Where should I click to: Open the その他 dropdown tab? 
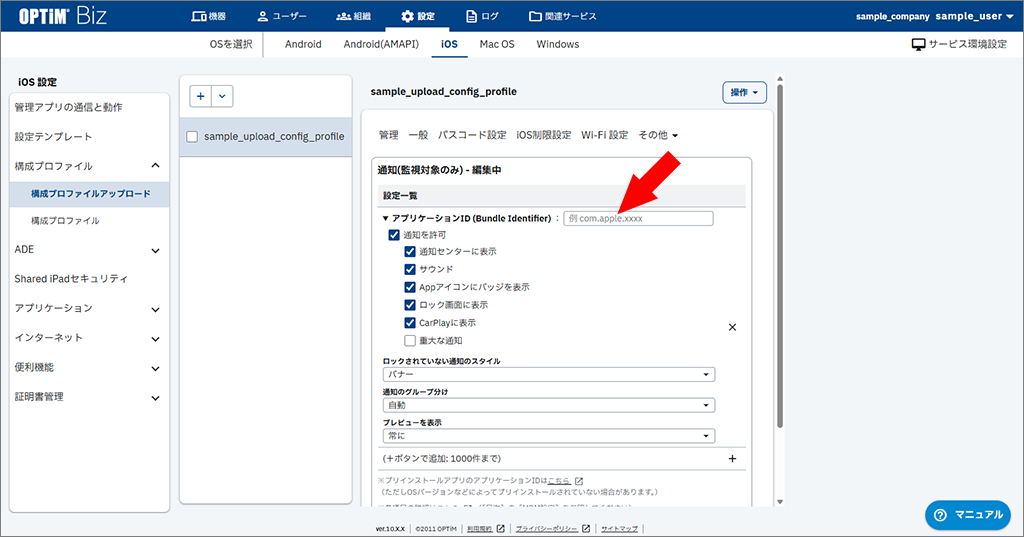[x=658, y=135]
